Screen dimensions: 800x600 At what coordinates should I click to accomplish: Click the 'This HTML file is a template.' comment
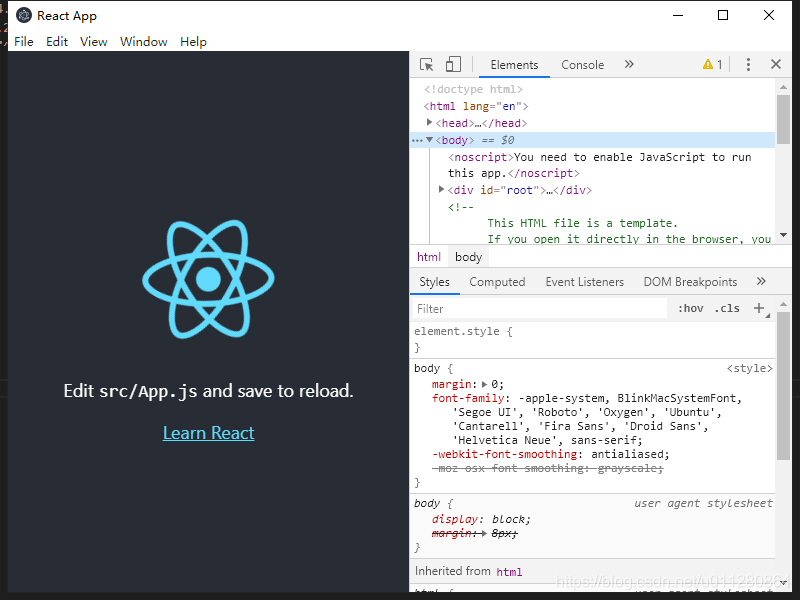pos(582,223)
